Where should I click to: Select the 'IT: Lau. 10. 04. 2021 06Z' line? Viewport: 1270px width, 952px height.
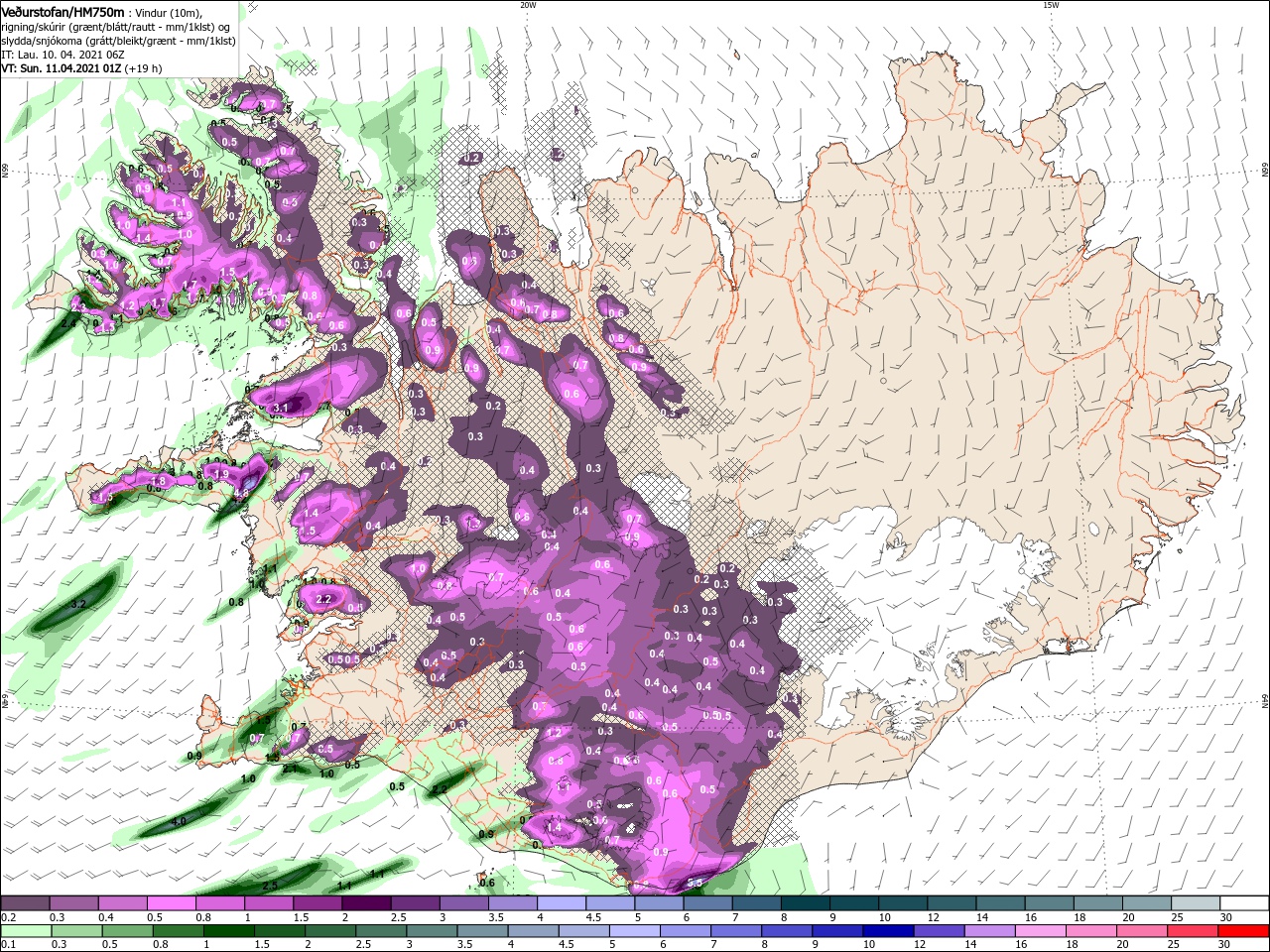point(63,54)
